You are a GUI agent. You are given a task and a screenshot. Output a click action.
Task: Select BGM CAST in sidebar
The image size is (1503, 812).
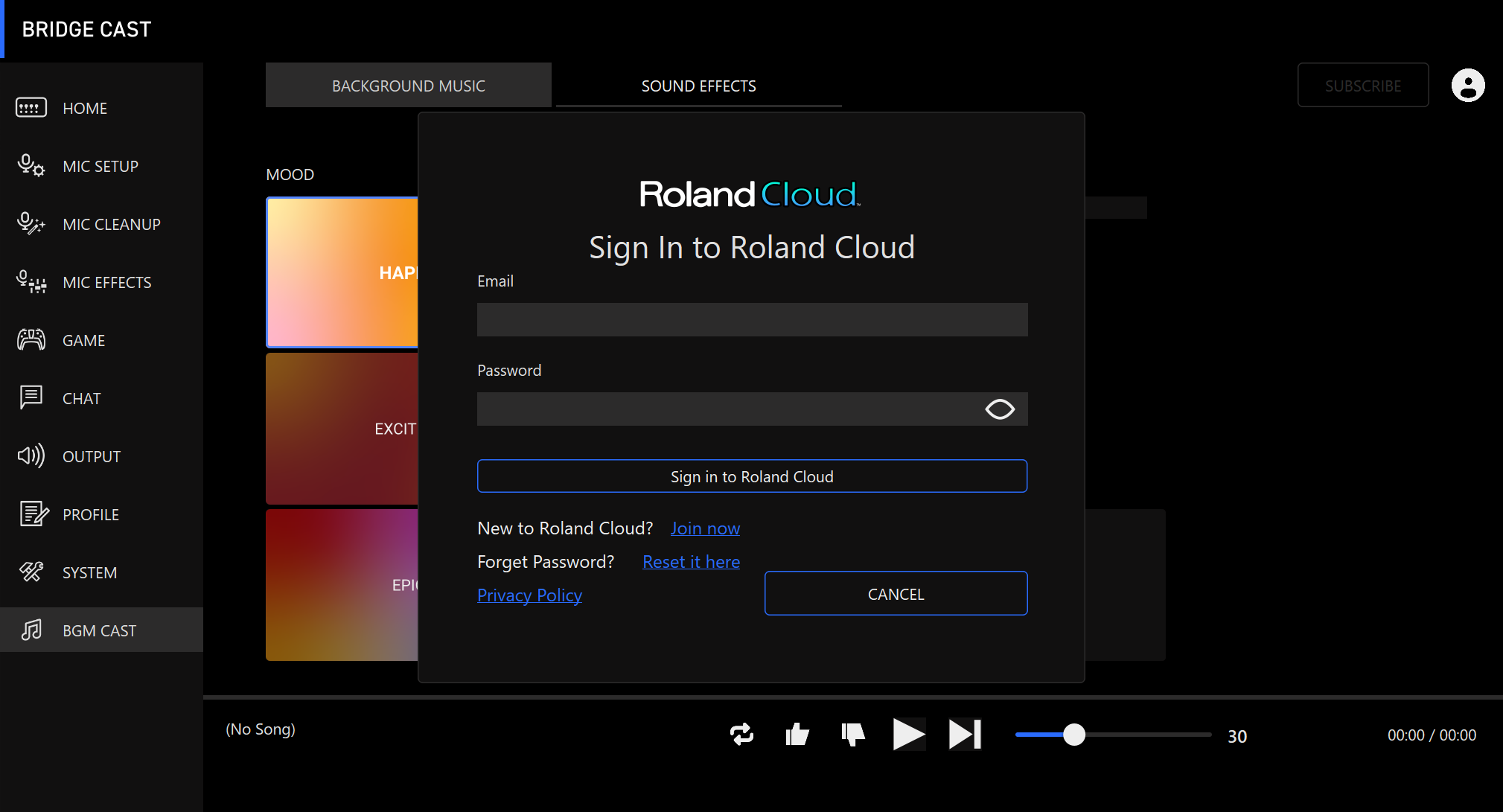101,630
